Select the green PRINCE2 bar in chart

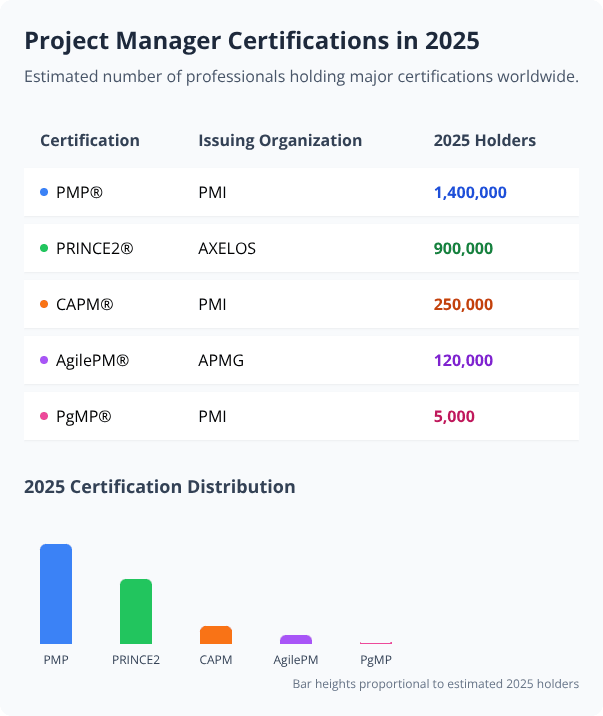tap(136, 611)
